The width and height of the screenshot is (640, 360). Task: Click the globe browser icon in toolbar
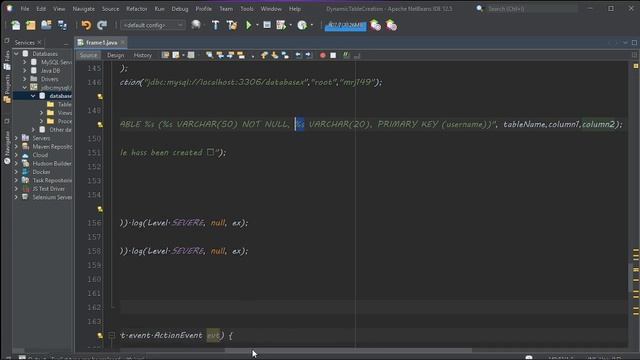coord(196,25)
